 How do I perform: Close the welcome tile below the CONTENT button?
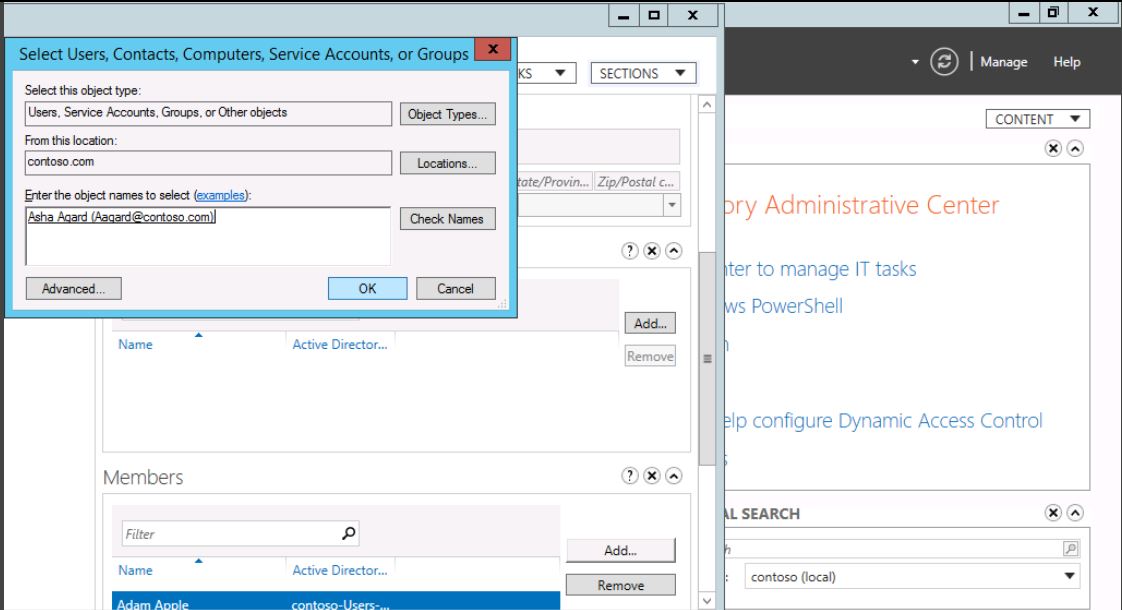(x=1052, y=147)
